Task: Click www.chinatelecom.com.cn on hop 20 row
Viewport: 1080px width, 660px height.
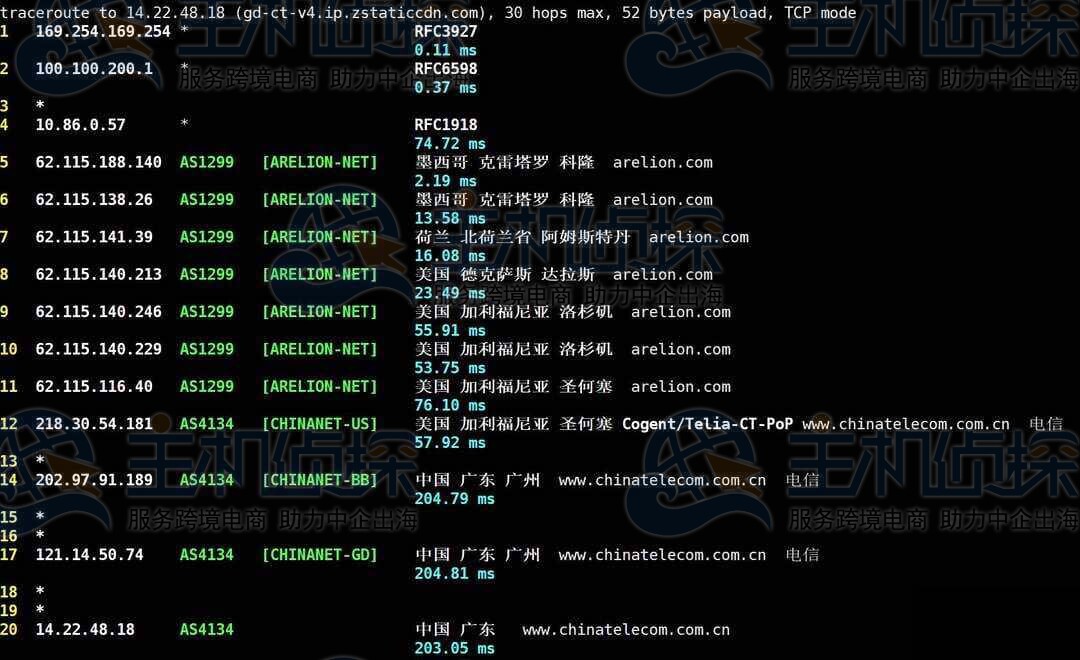Action: (x=626, y=629)
